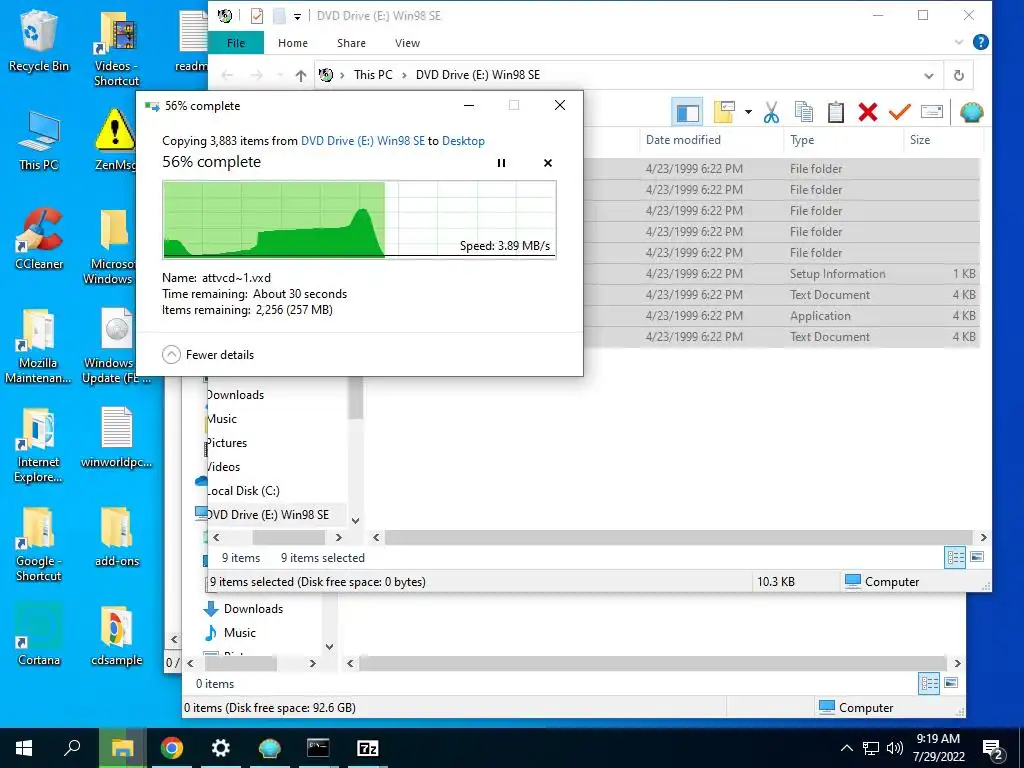Go up one folder level

pos(300,75)
